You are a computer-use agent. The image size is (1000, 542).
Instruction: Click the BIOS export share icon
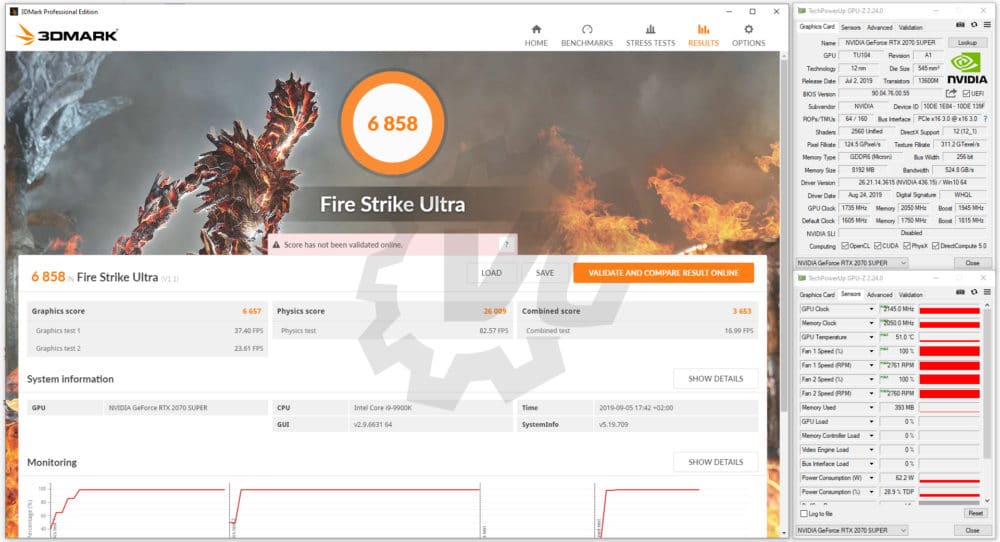(951, 93)
